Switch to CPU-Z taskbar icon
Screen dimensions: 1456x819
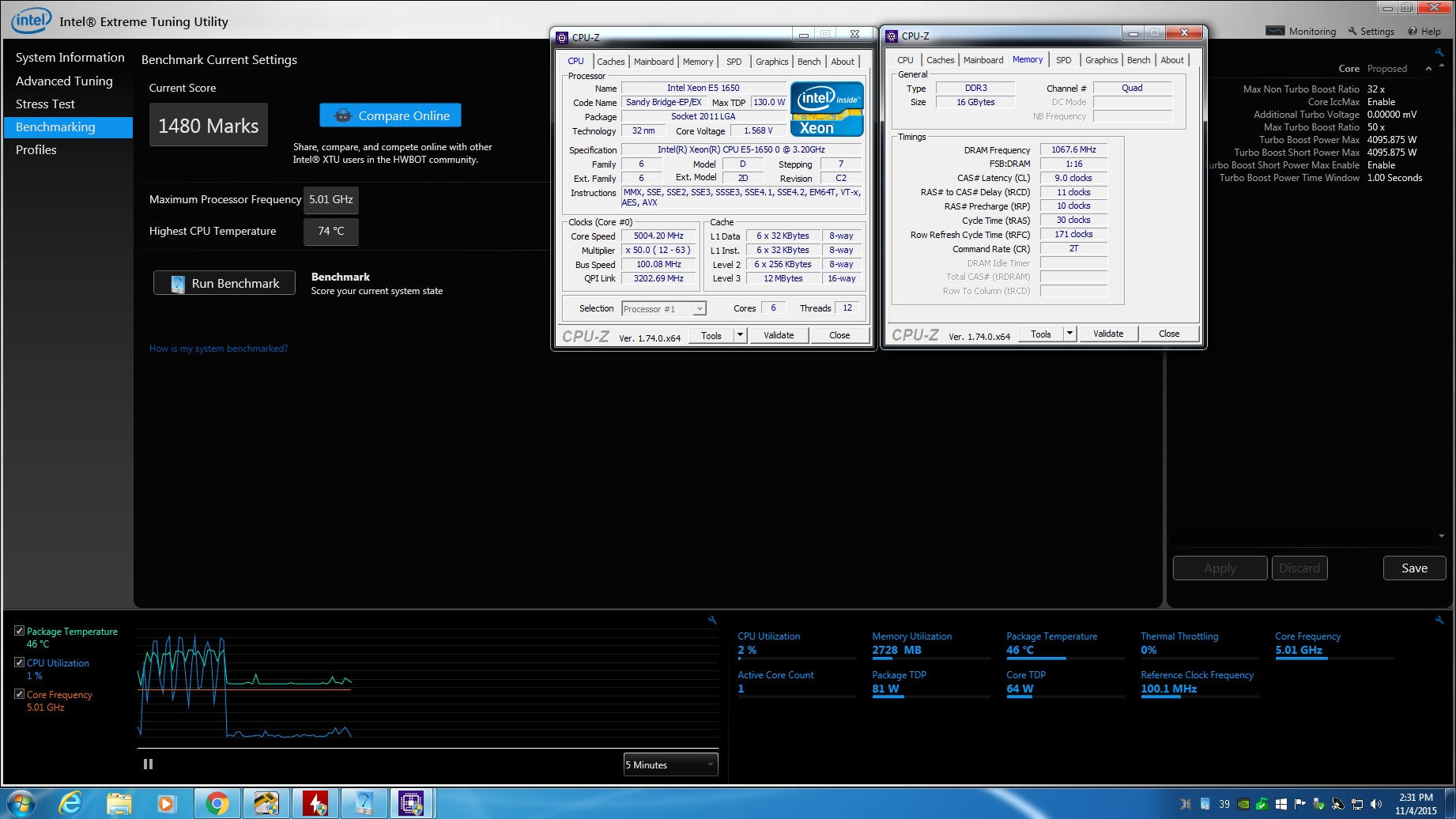click(412, 804)
